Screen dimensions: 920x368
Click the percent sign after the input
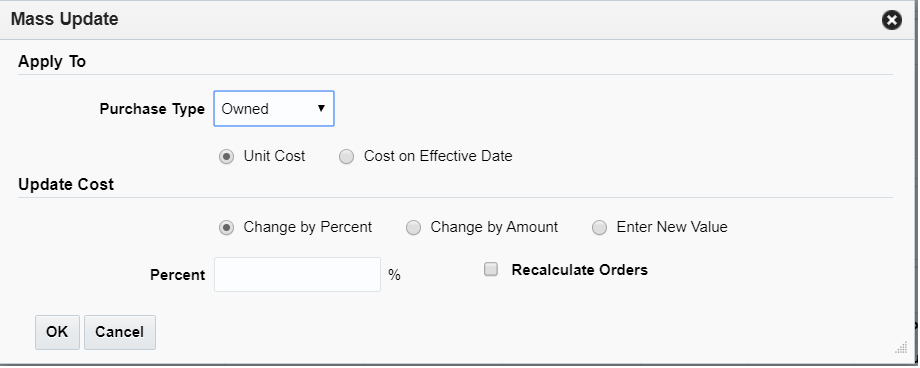[x=394, y=275]
